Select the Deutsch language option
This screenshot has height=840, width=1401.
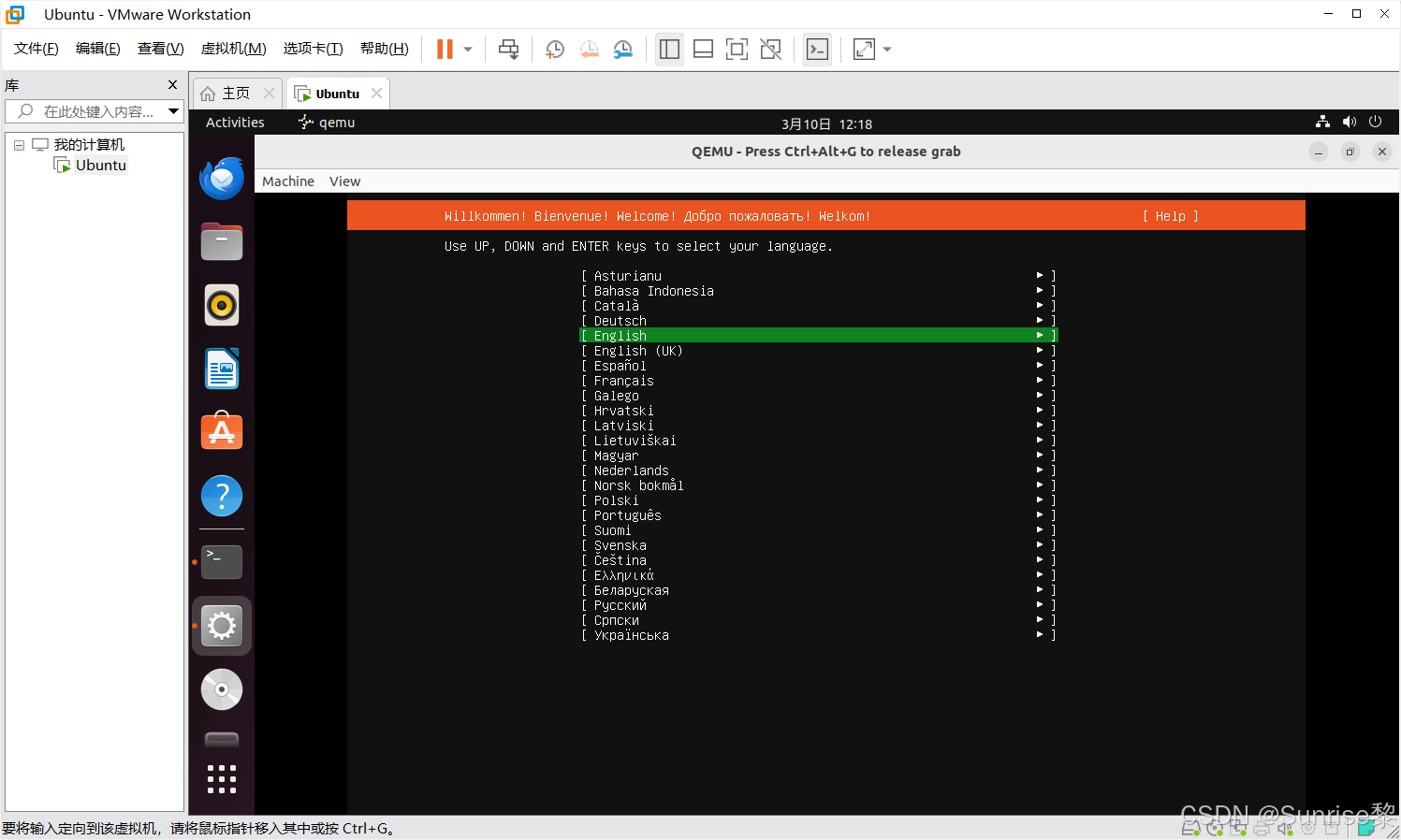tap(819, 321)
